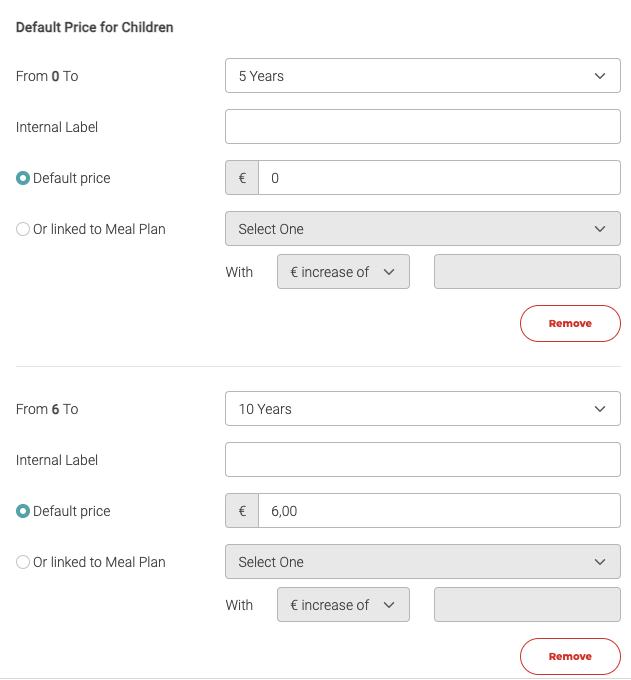Expand 'Select One' meal plan dropdown under 5 Years

click(x=422, y=229)
